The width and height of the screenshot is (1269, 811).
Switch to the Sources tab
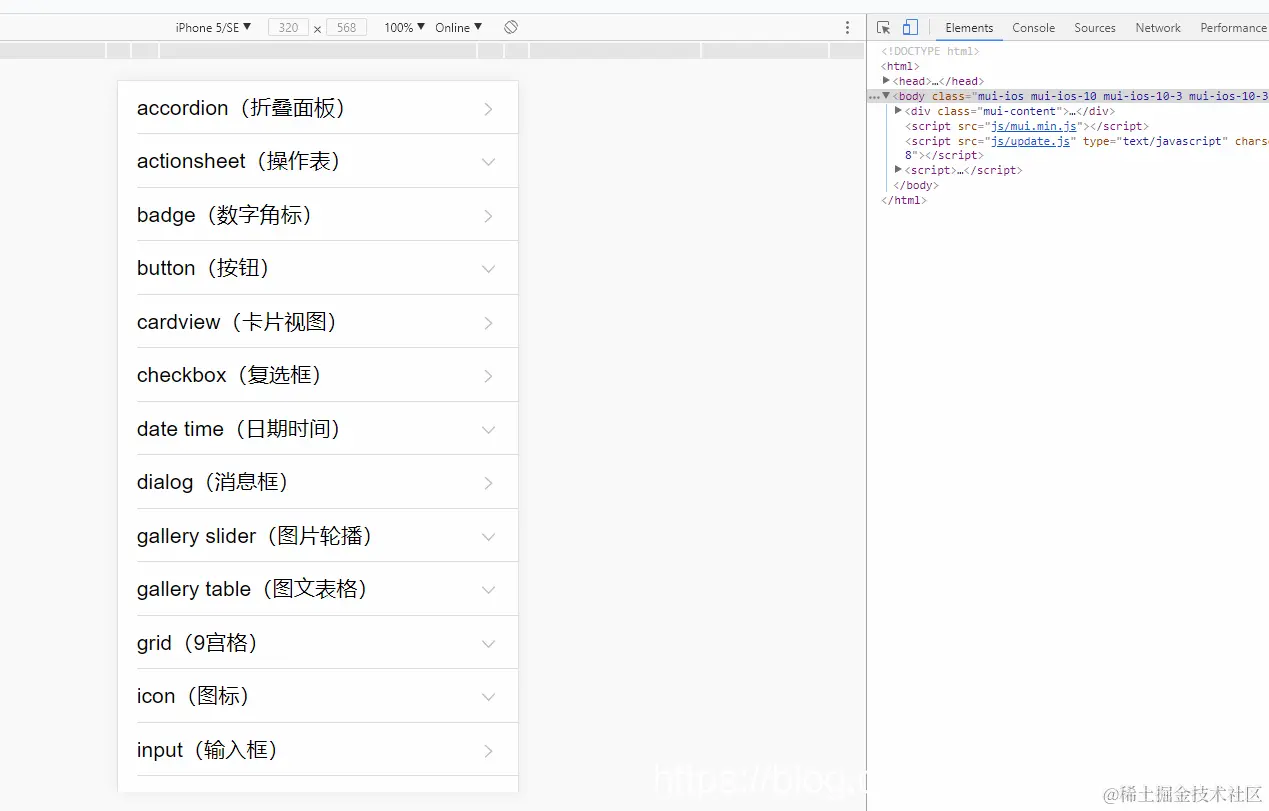coord(1095,28)
